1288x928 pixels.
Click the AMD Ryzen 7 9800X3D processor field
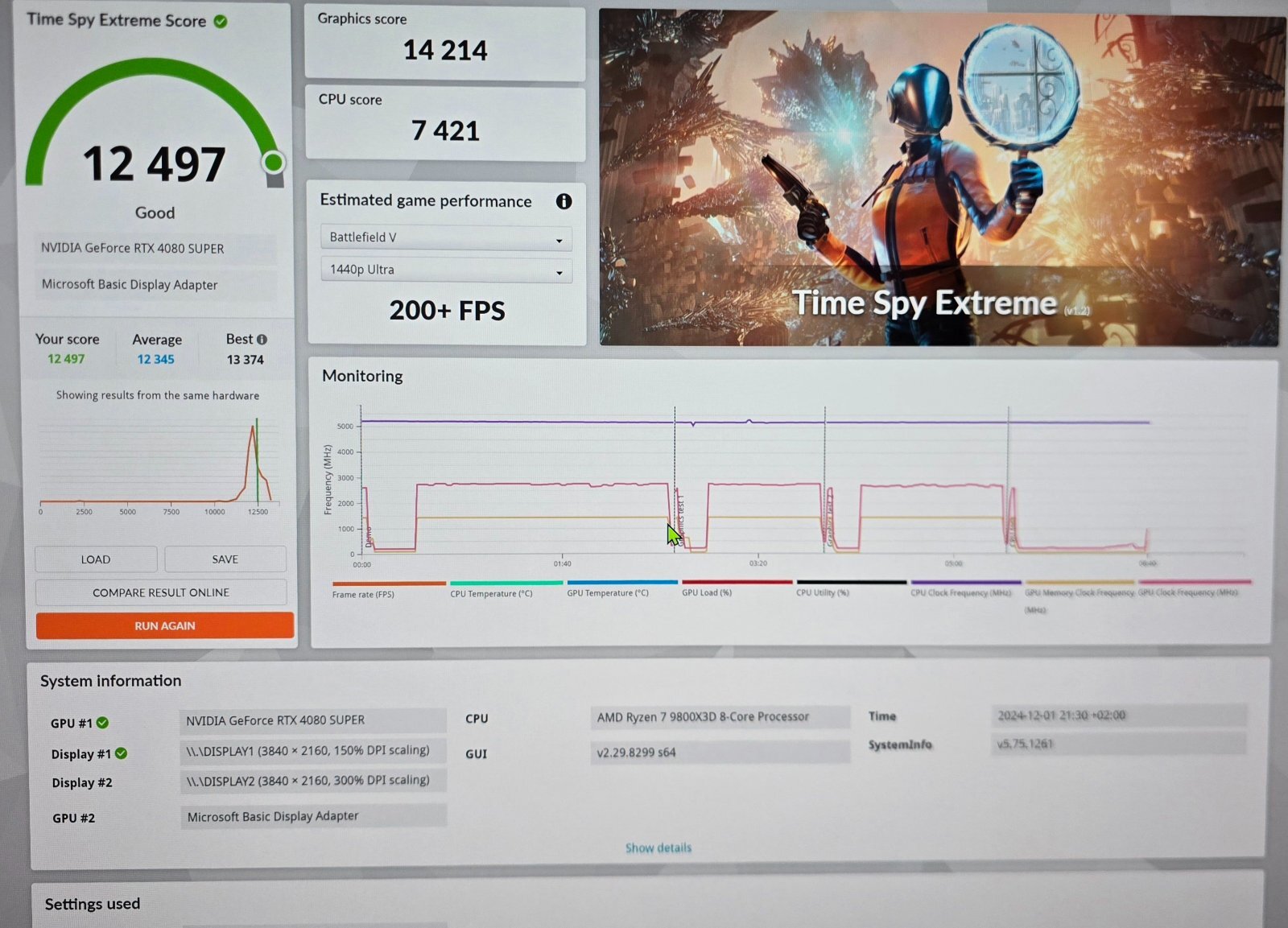tap(720, 716)
